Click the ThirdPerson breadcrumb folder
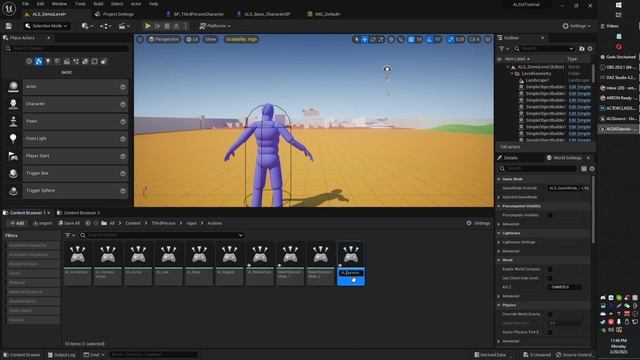The image size is (640, 360). click(x=163, y=223)
